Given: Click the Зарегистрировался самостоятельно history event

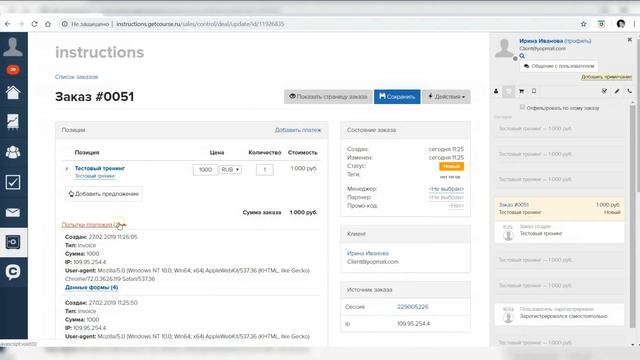Looking at the screenshot, I should (559, 314).
